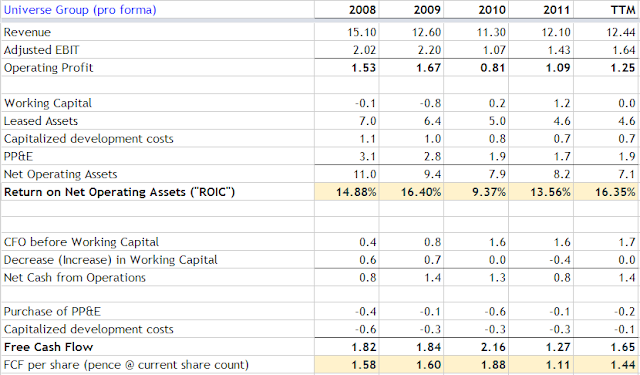Click Capitalized development costs label under Leased Assets

(x=89, y=139)
